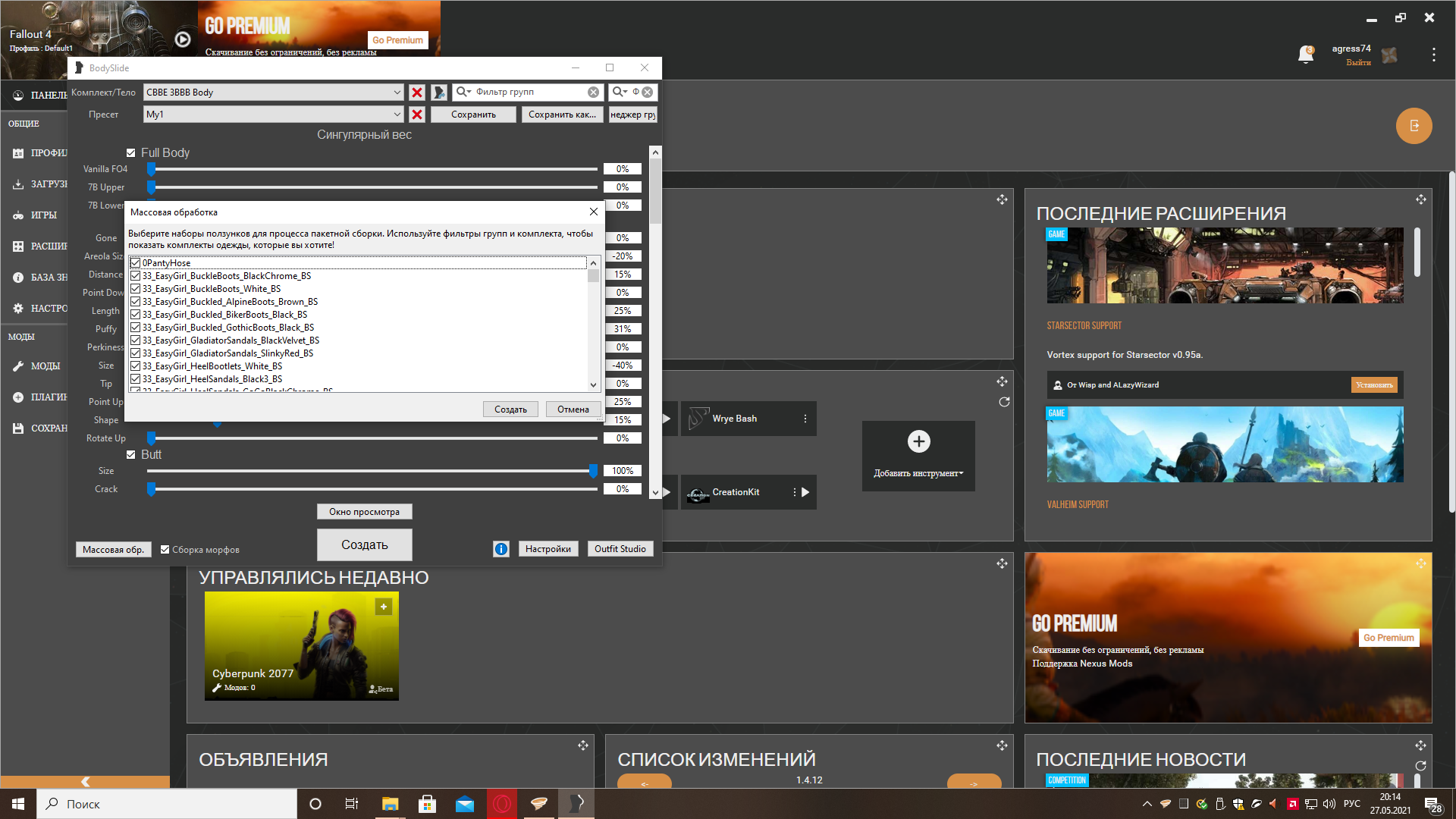Click Создать in the batch build dialog
This screenshot has height=819, width=1456.
coord(510,409)
